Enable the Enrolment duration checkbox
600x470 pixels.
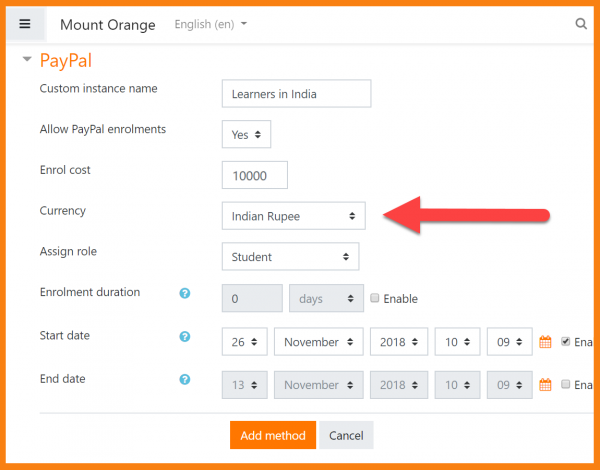tap(375, 299)
